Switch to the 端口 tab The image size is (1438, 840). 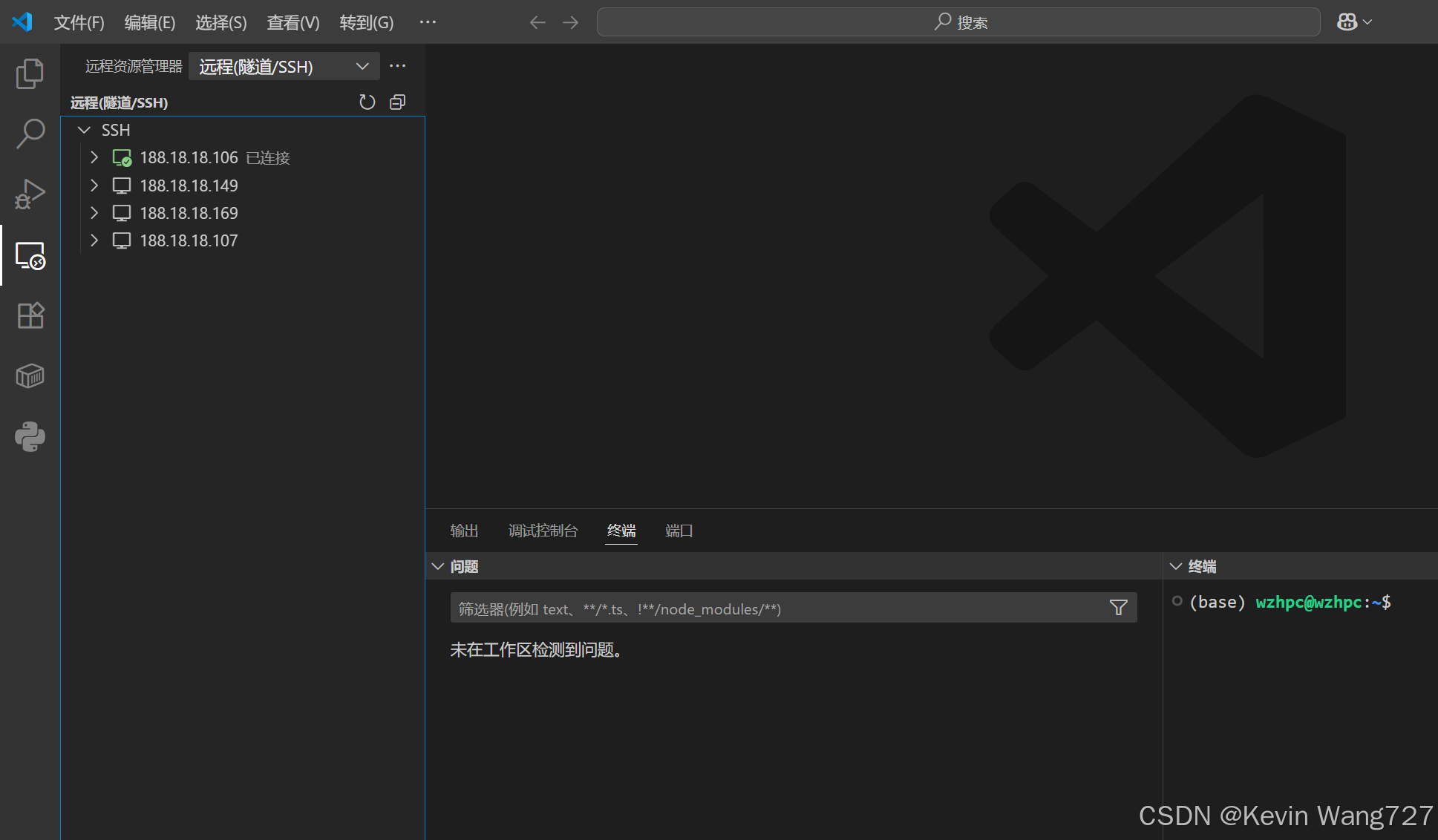(x=679, y=531)
